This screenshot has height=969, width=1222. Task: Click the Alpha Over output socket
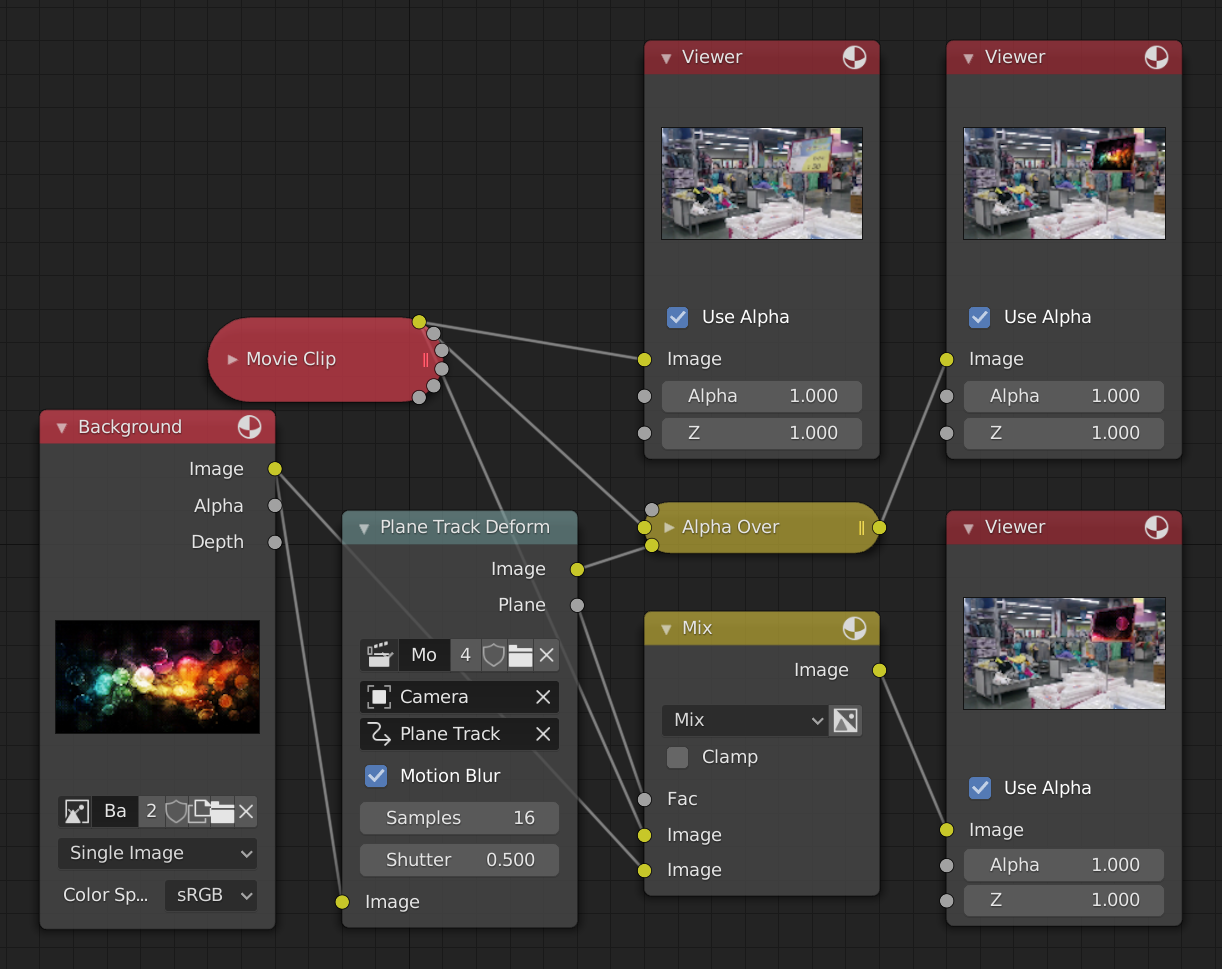tap(879, 527)
